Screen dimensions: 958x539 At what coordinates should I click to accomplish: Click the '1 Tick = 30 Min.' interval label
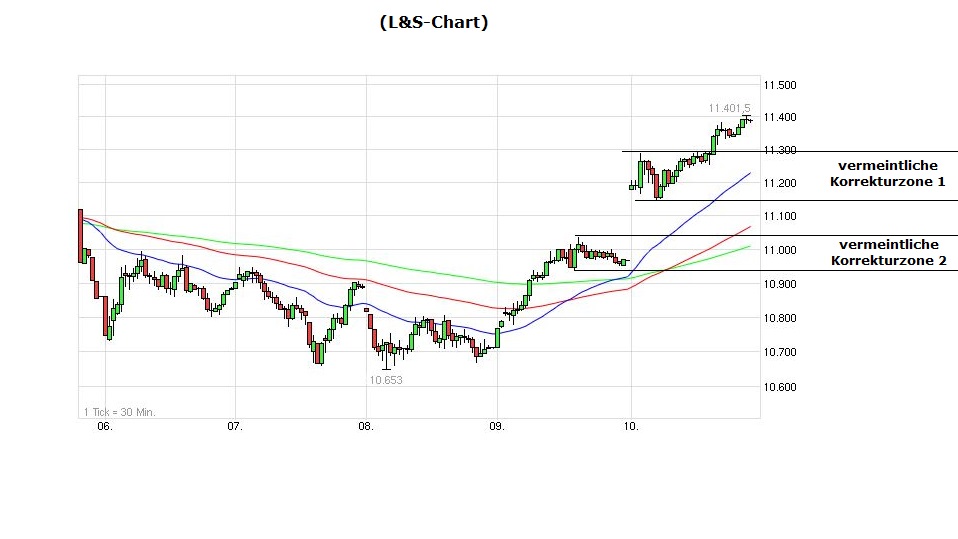[x=119, y=411]
